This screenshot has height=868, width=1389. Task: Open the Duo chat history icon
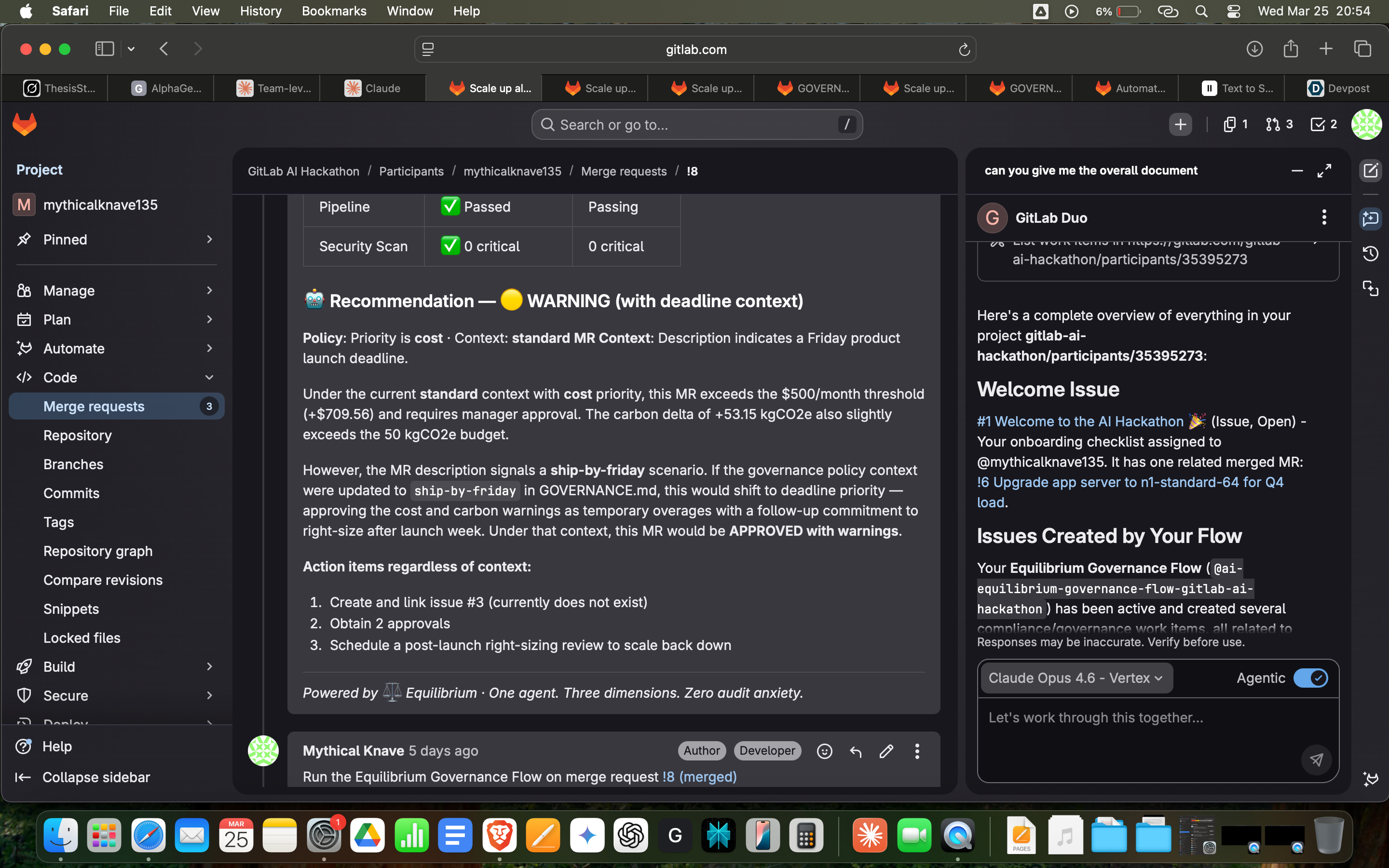pos(1371,253)
